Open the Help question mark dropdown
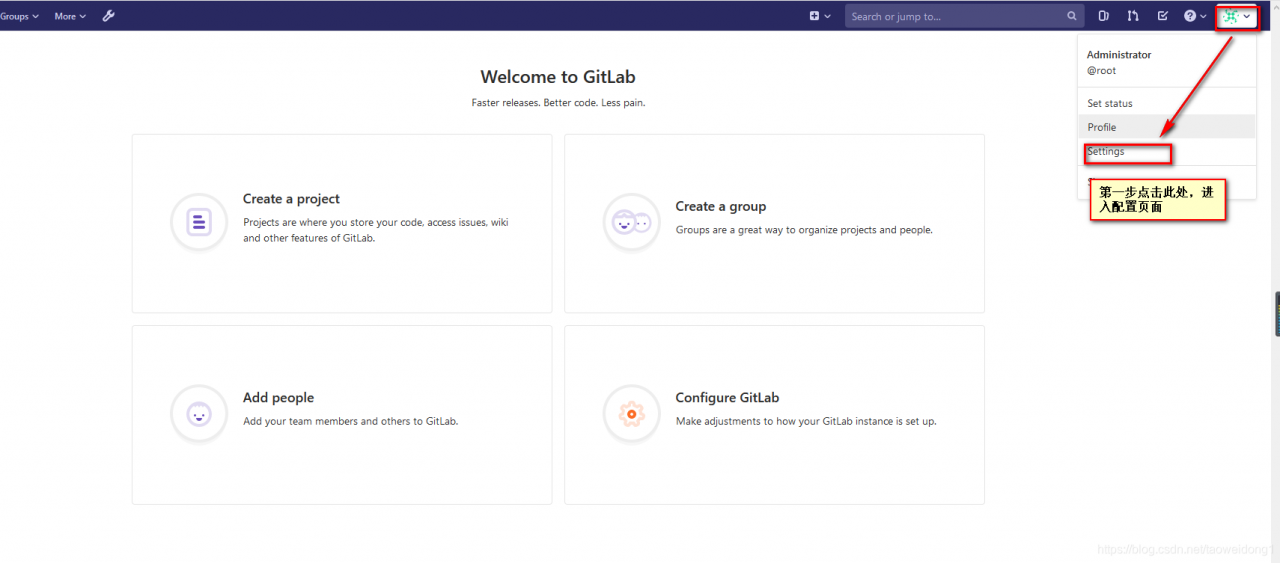The height and width of the screenshot is (563, 1280). click(x=1195, y=16)
